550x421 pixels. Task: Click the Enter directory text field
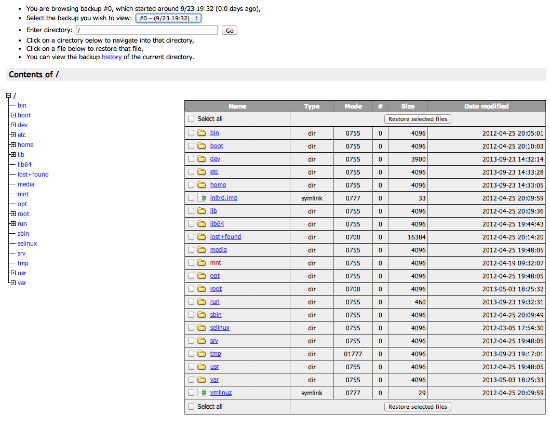point(147,30)
